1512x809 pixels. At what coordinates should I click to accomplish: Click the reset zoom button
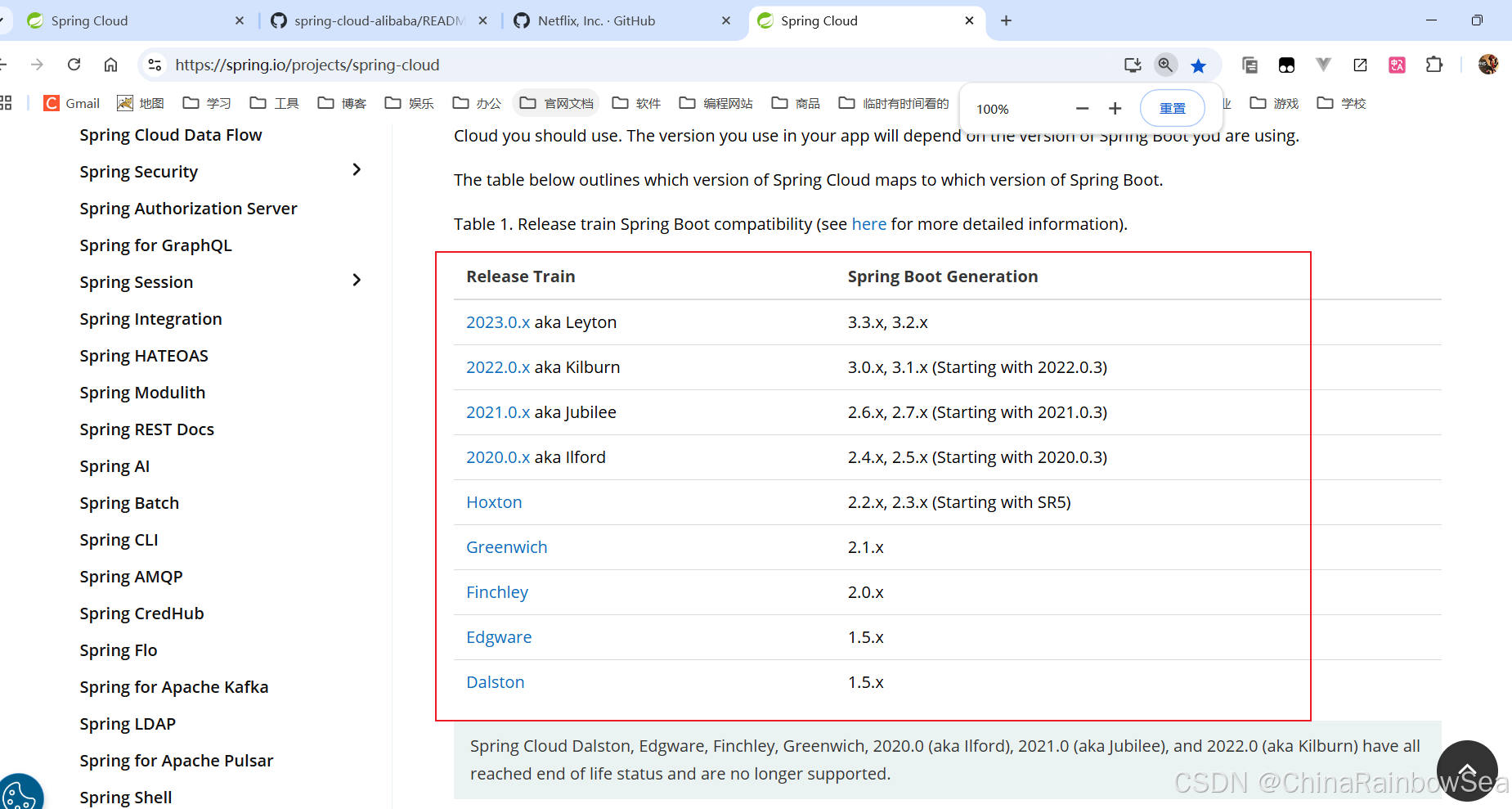click(x=1173, y=108)
